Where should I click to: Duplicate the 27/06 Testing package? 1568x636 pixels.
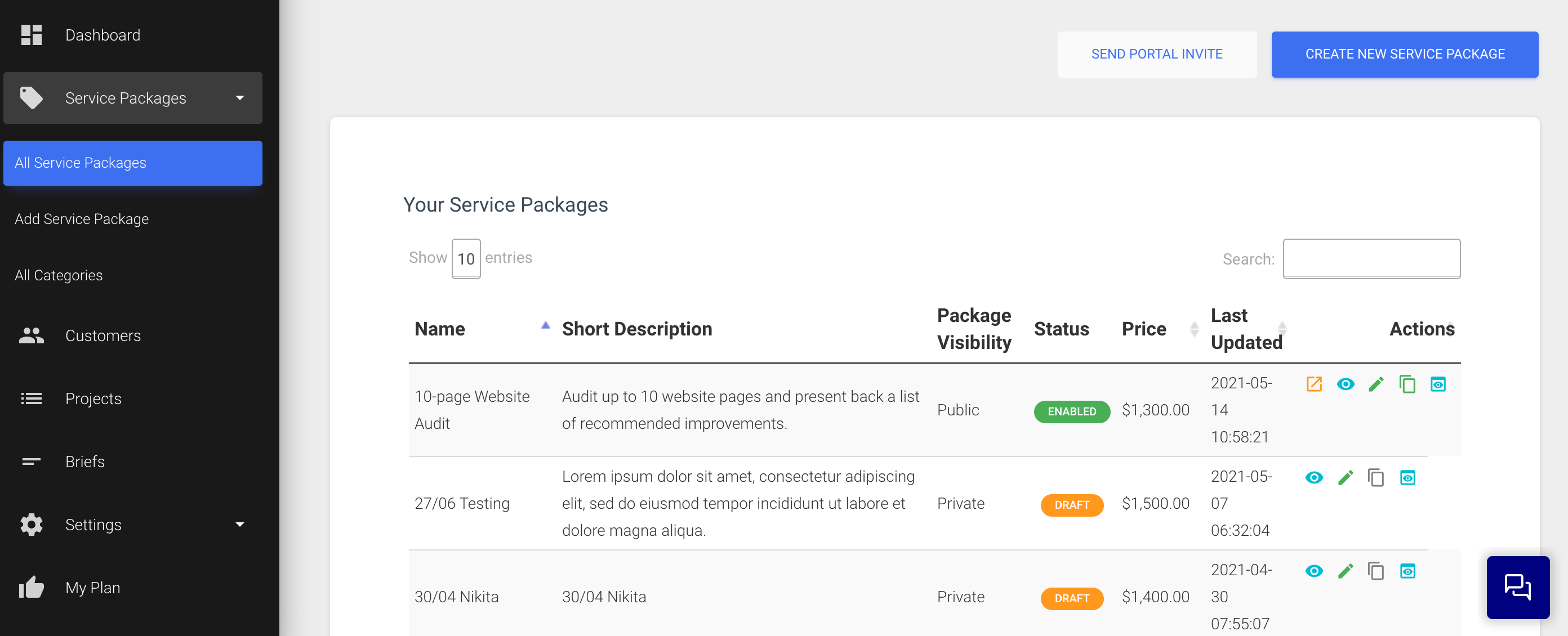coord(1375,478)
